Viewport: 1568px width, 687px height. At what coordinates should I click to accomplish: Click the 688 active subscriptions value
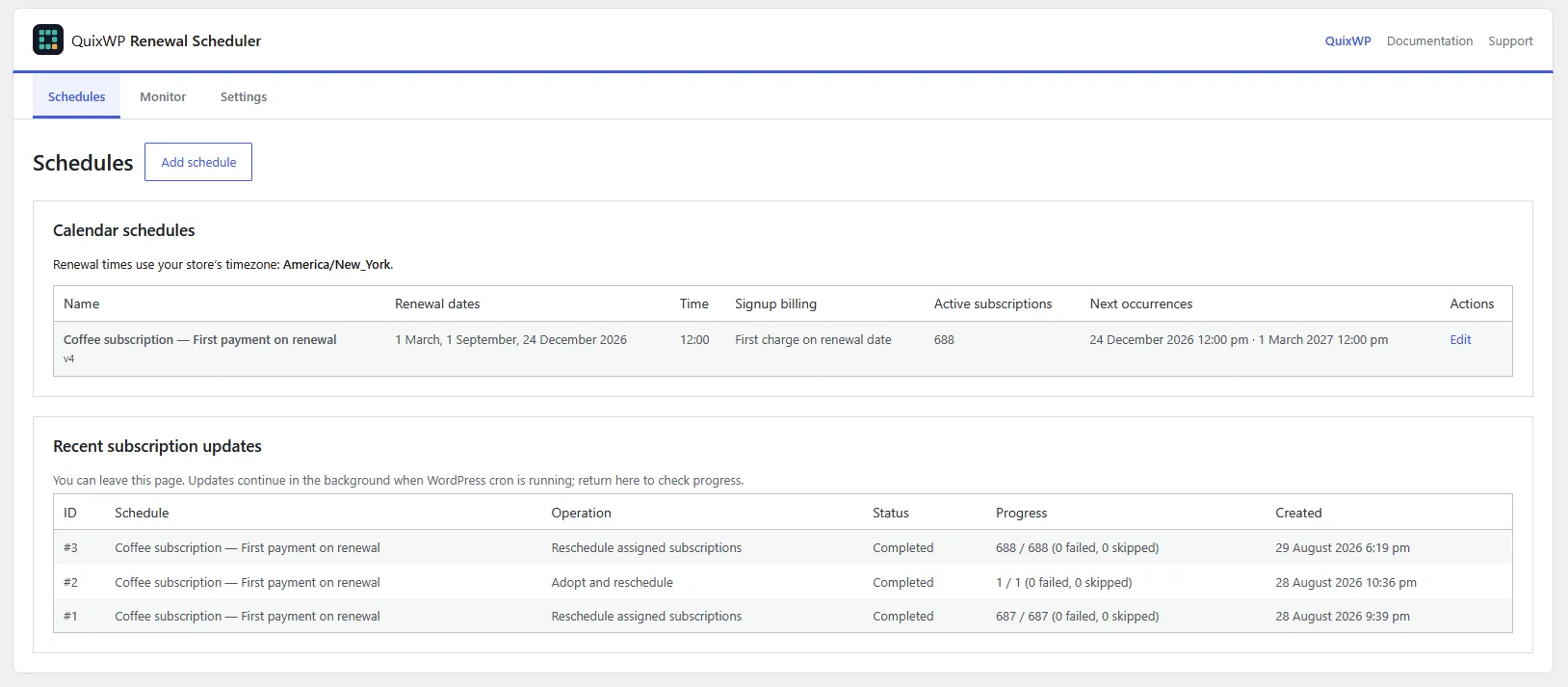(x=944, y=339)
